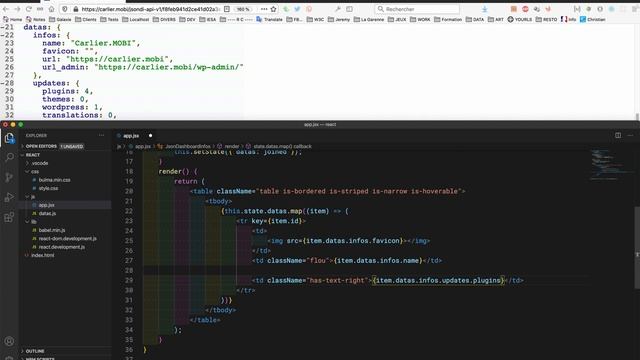
Task: Click the shield tracking protection icon
Action: [x=65, y=9]
